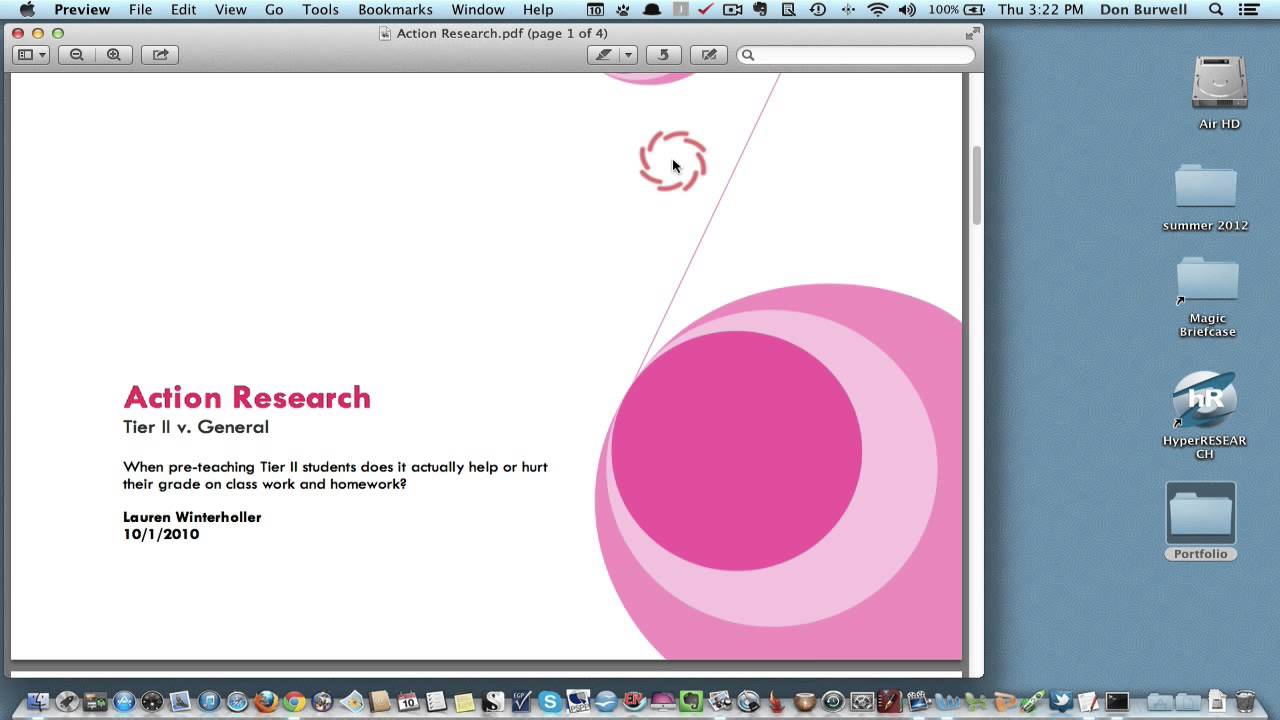Open the Air HD drive on desktop
1280x720 pixels.
coord(1219,93)
